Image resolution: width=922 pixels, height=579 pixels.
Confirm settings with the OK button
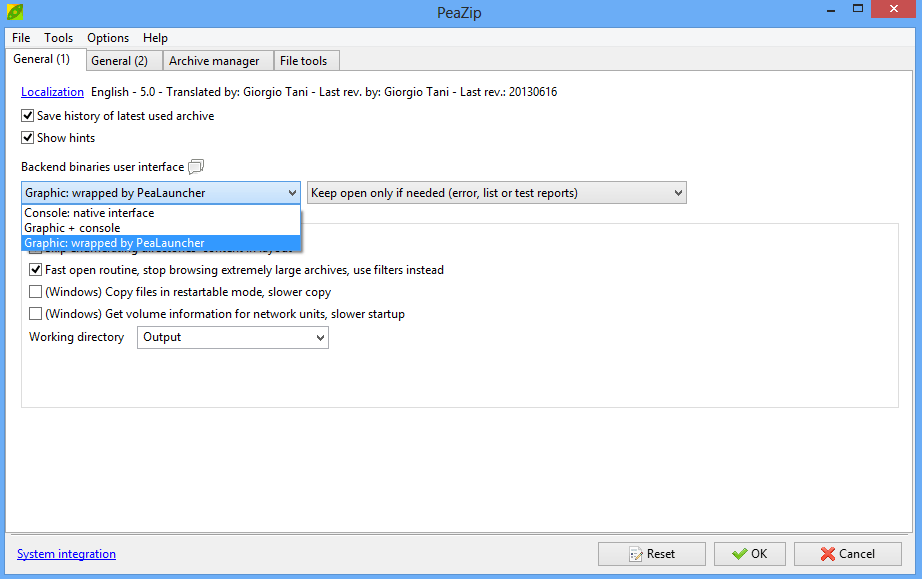750,554
